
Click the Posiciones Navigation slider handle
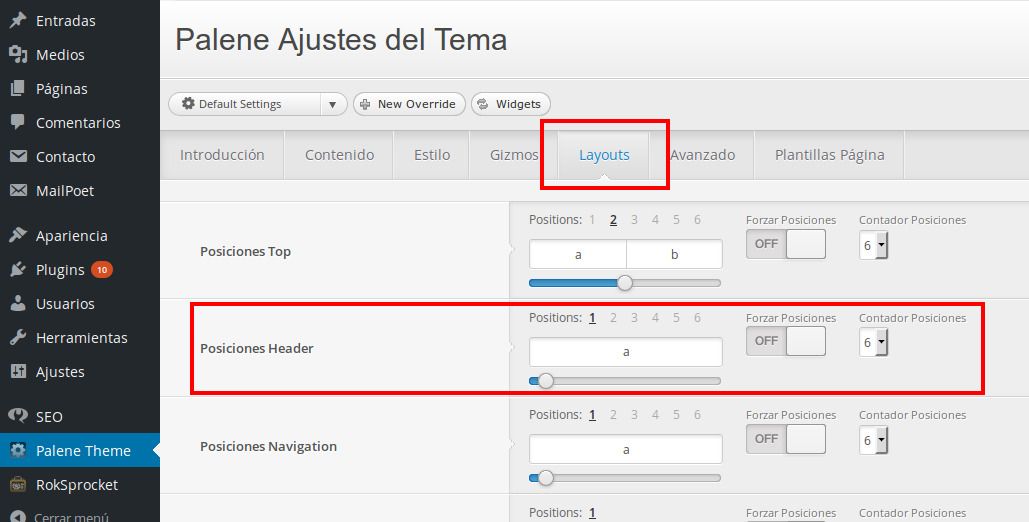[x=545, y=478]
